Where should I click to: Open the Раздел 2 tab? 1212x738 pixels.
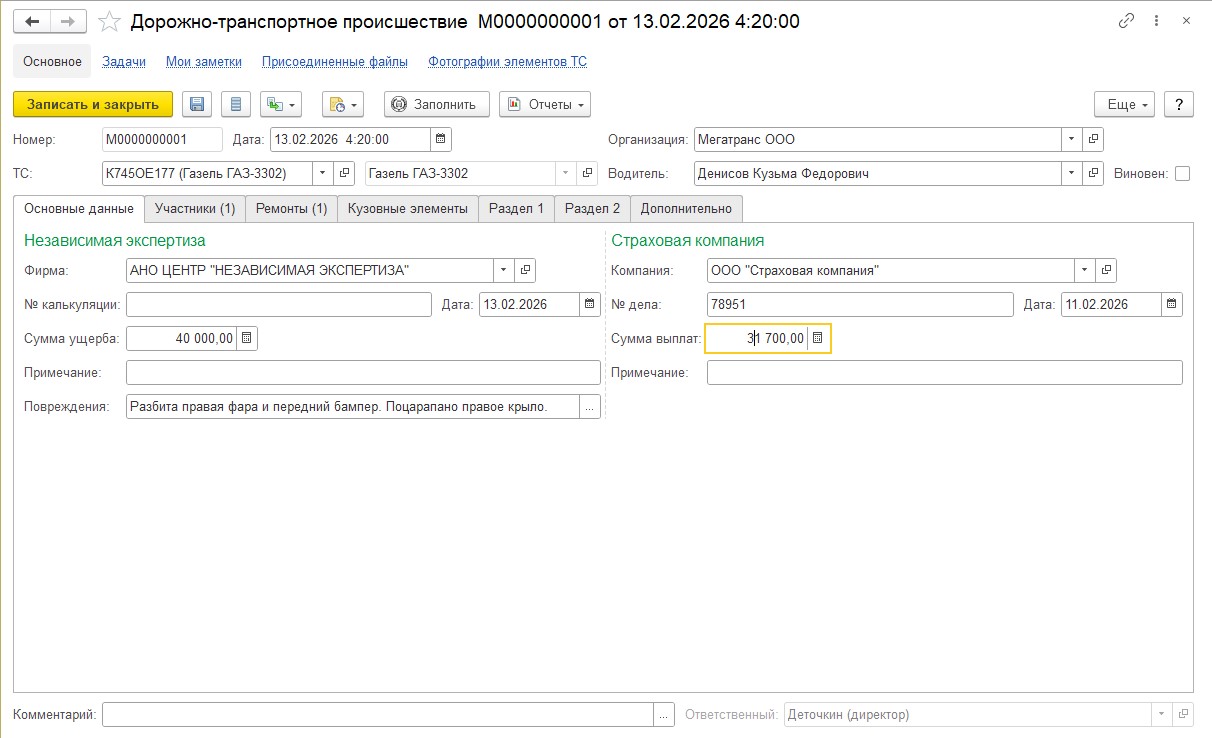tap(592, 209)
